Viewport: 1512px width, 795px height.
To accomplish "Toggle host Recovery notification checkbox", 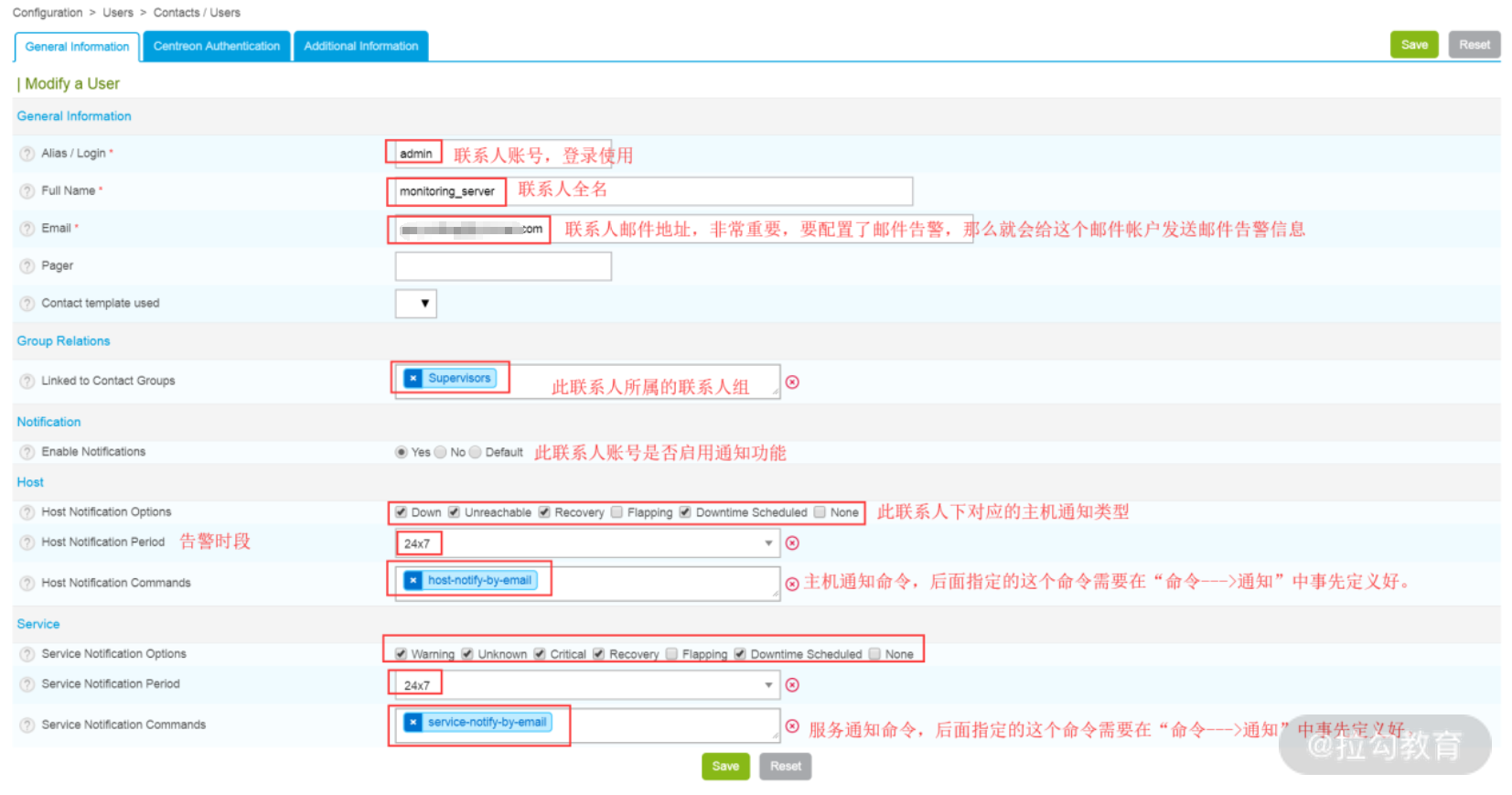I will (544, 512).
